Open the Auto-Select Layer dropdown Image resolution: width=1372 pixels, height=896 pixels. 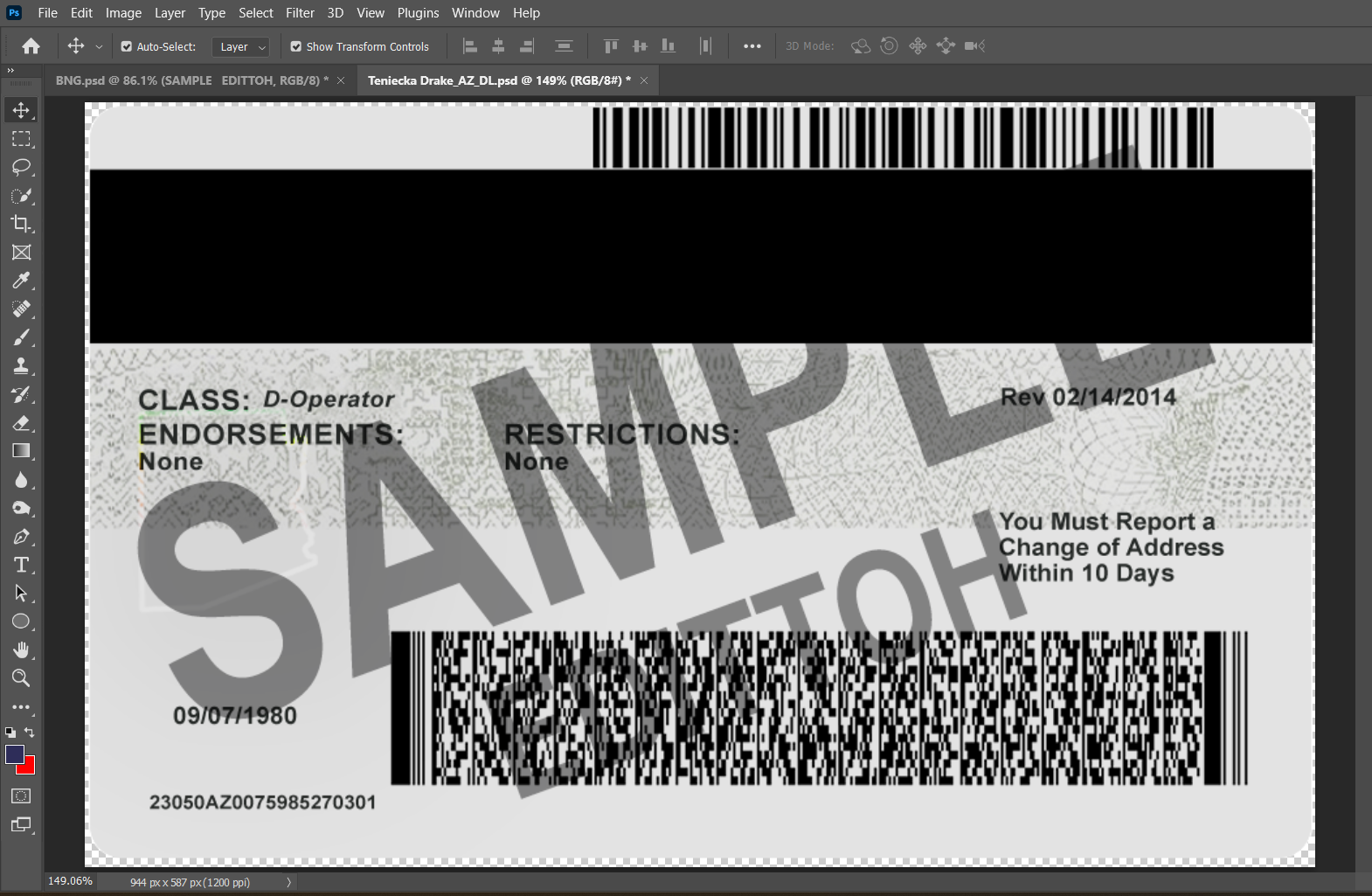click(240, 47)
